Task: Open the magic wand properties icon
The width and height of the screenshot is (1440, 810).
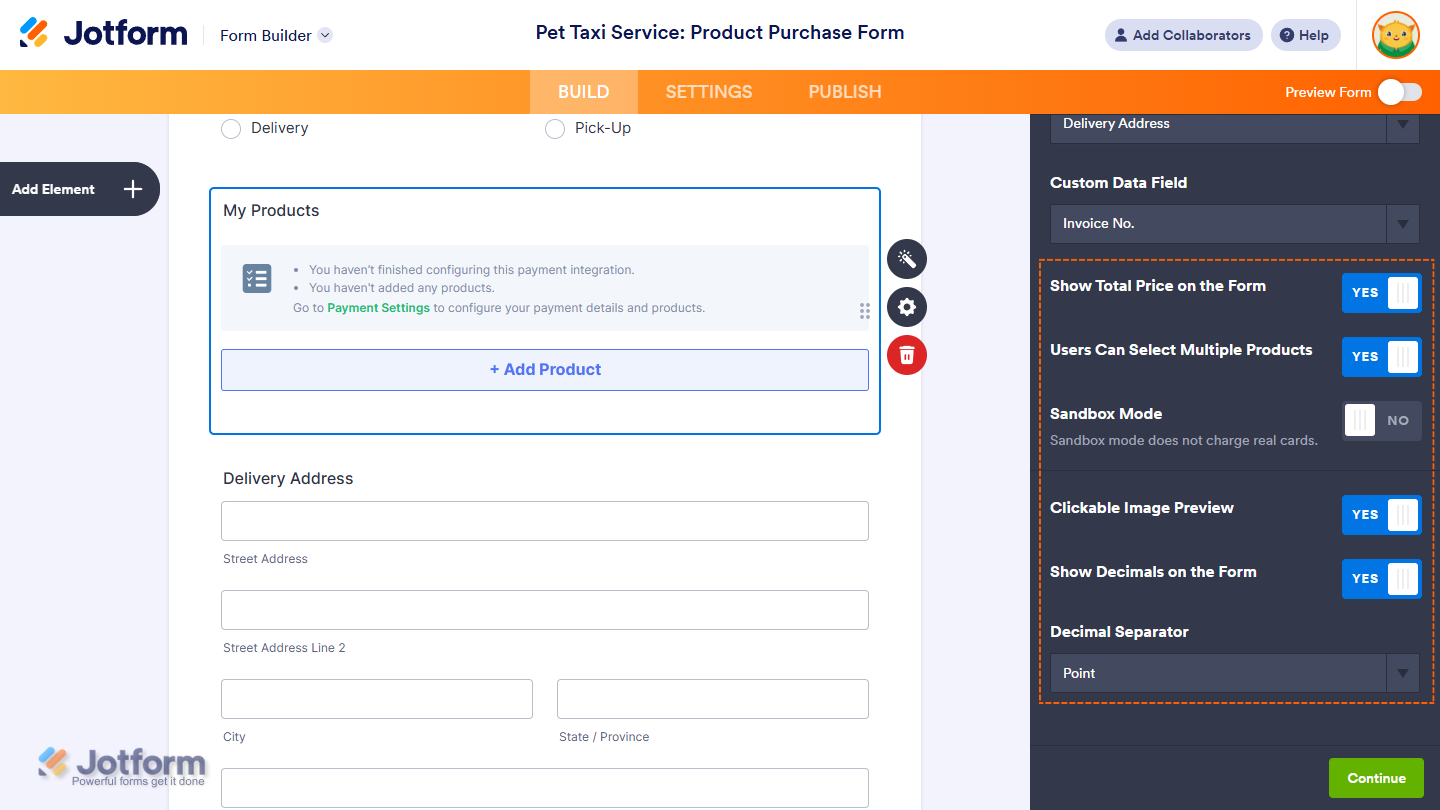Action: pos(907,259)
